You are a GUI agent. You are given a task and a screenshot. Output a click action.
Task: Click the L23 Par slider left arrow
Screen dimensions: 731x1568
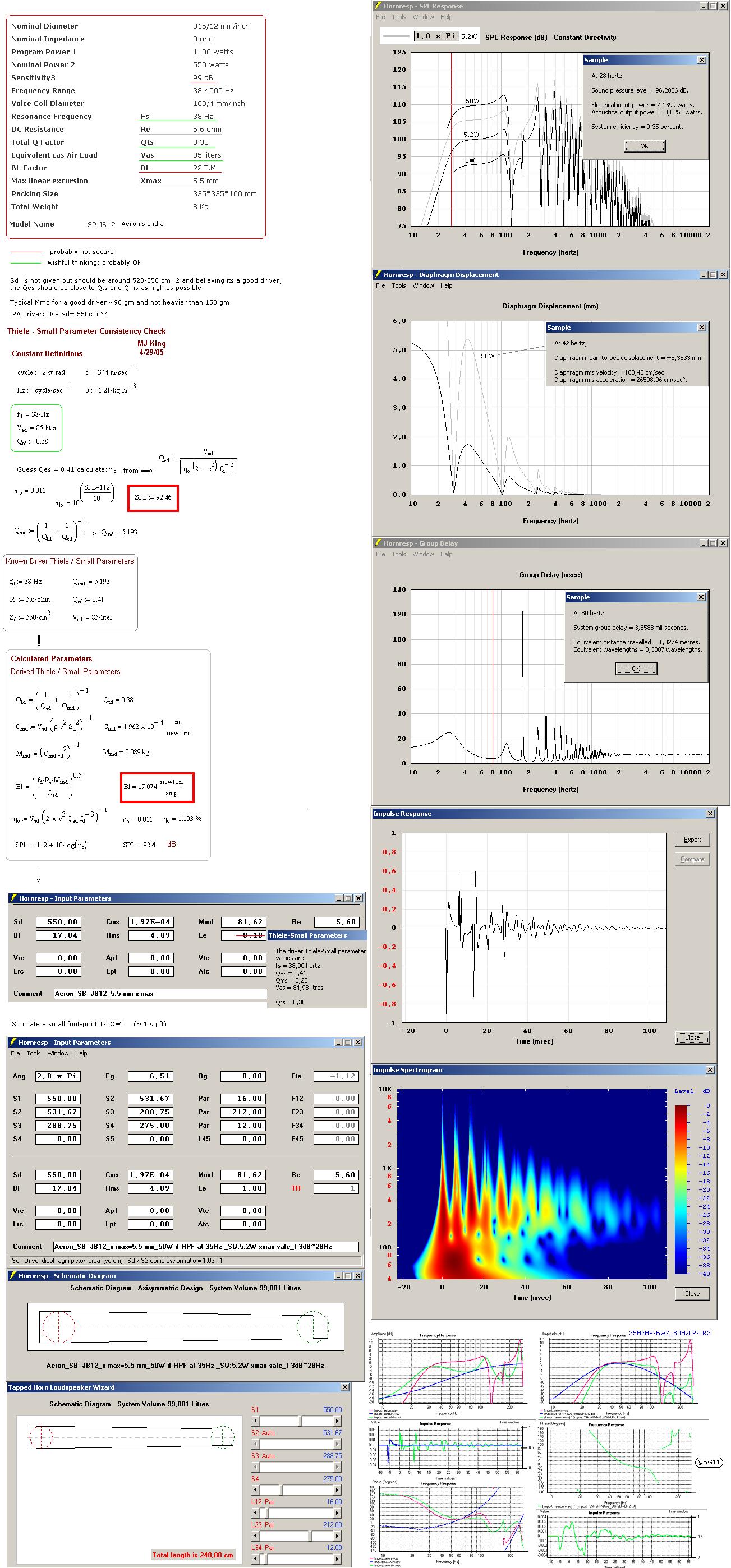[256, 1535]
